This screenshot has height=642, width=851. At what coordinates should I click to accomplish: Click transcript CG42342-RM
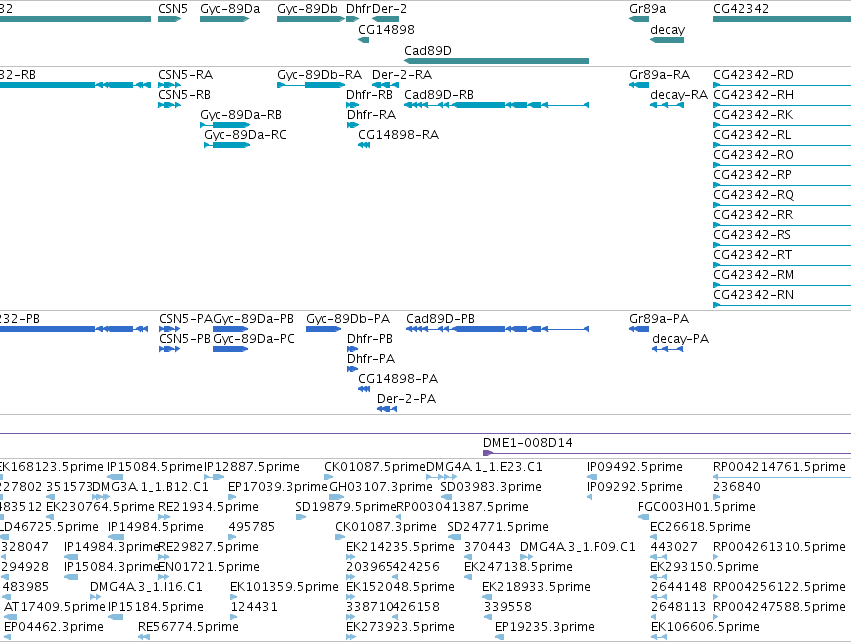(753, 275)
